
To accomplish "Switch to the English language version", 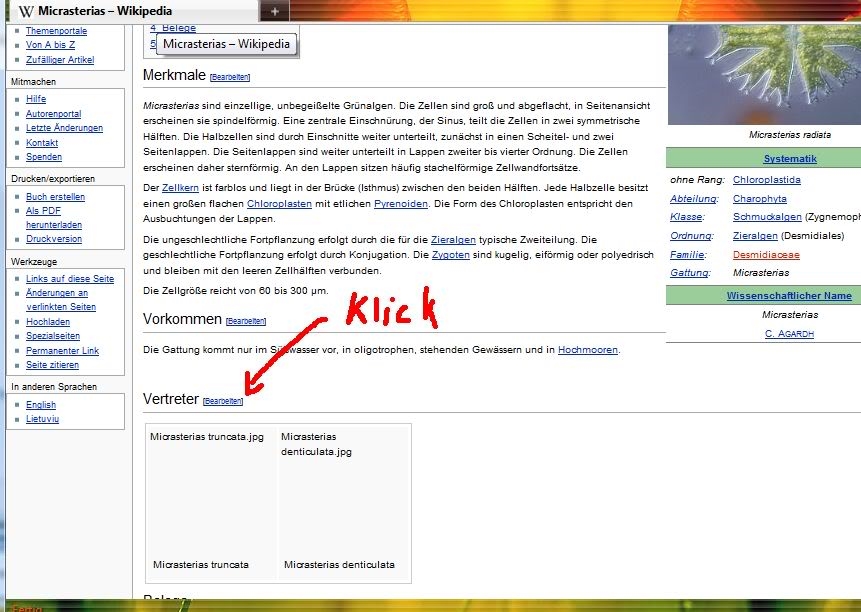I will tap(41, 405).
